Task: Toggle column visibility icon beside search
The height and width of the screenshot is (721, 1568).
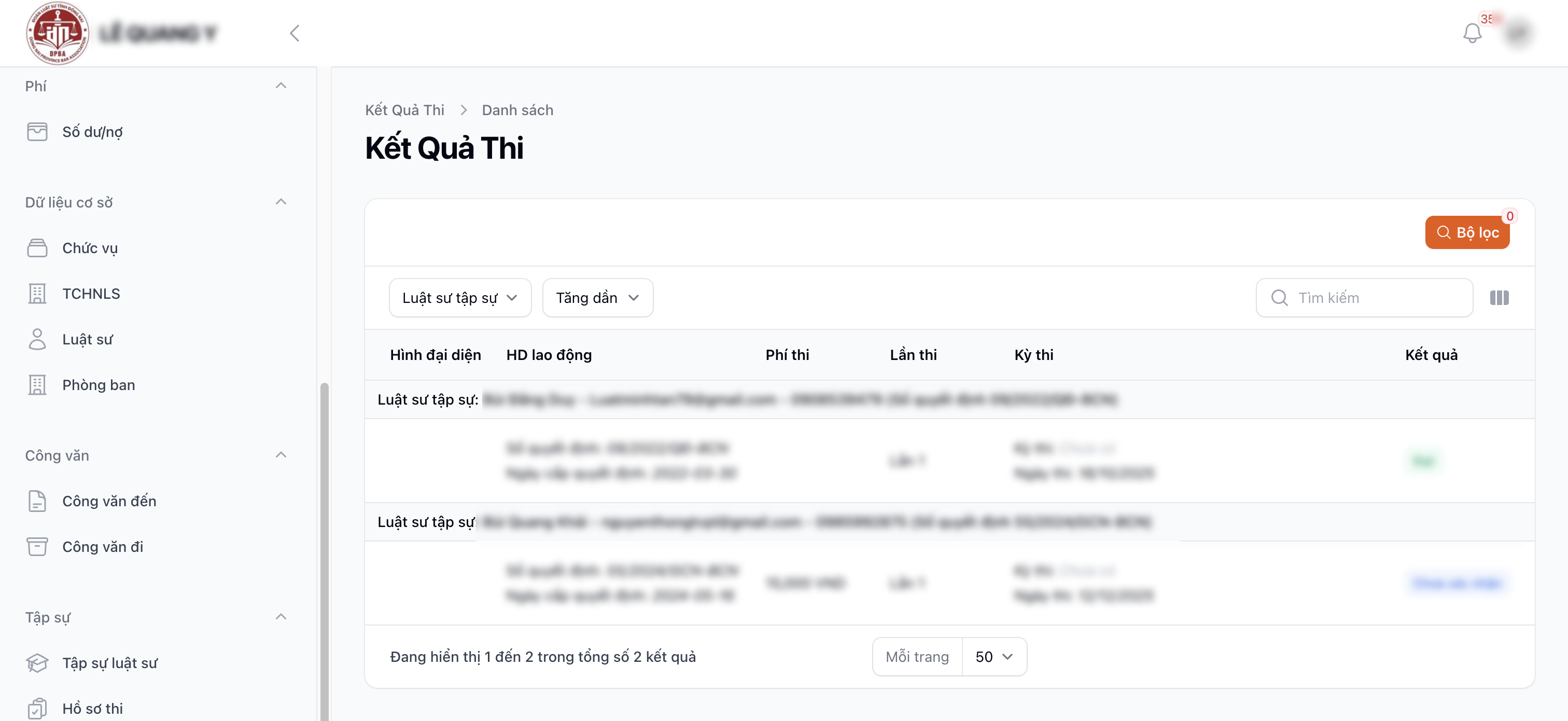Action: [x=1499, y=298]
